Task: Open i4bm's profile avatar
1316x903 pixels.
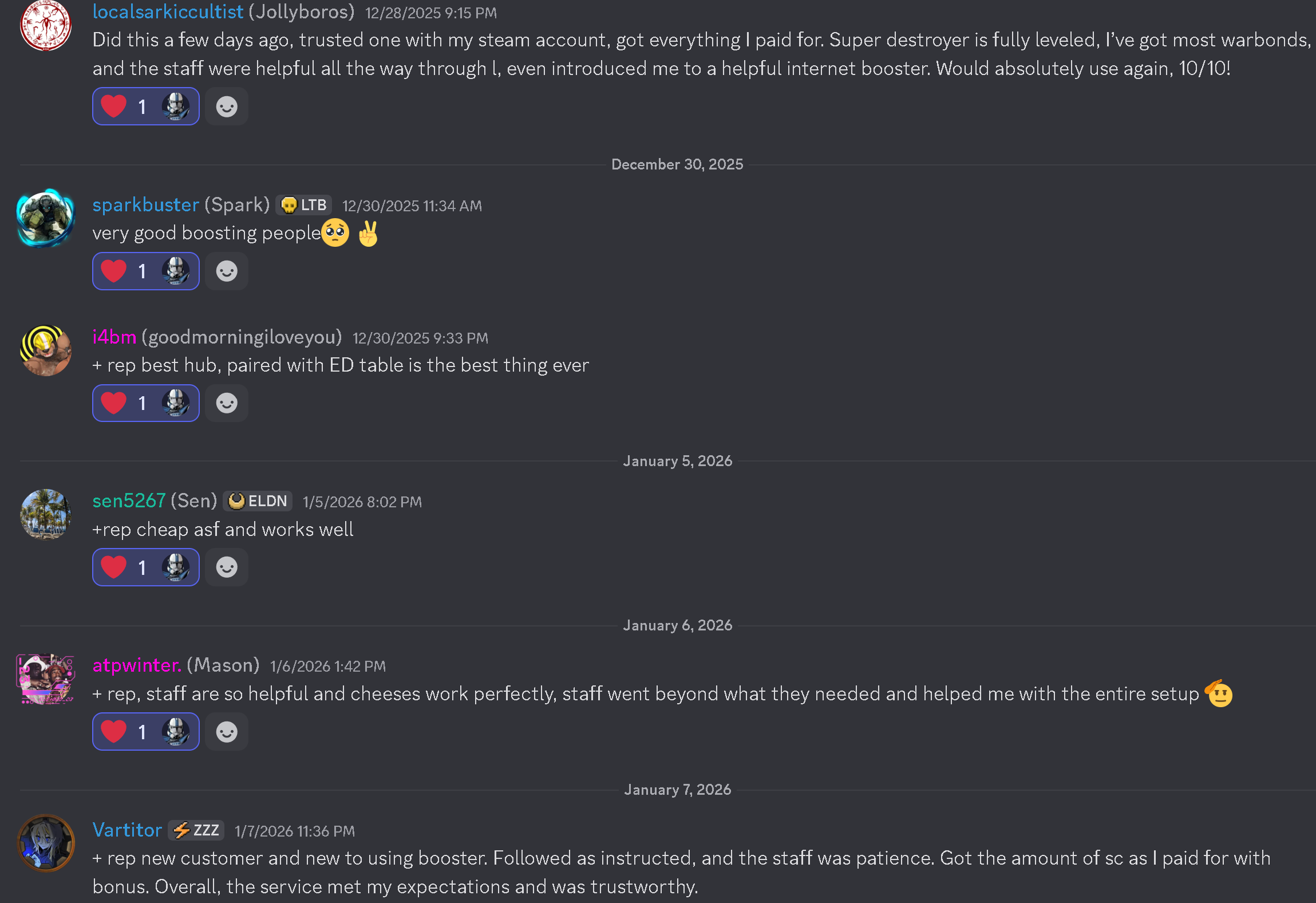Action: tap(46, 350)
